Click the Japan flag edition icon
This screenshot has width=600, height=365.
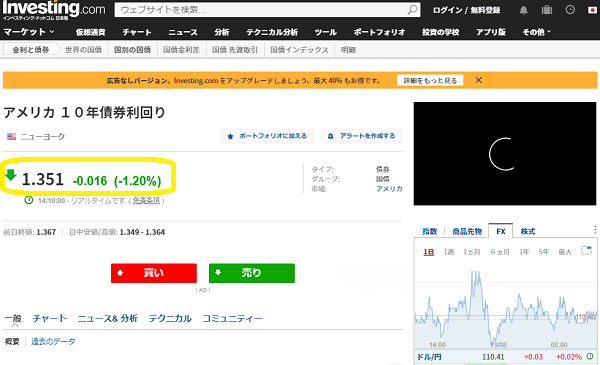[592, 10]
